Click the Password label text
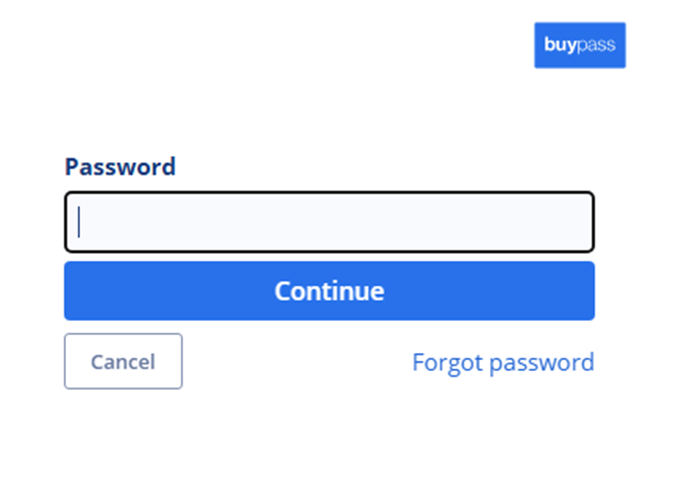Viewport: 684px width, 491px height. (x=120, y=166)
